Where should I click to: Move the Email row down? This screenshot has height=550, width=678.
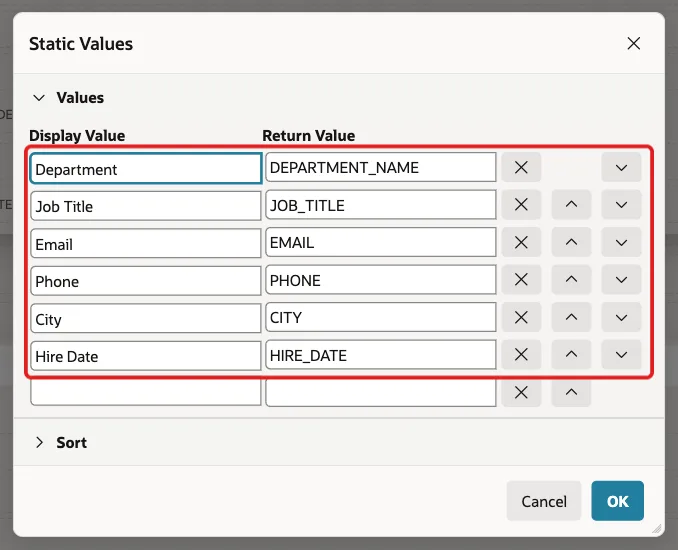coord(621,242)
